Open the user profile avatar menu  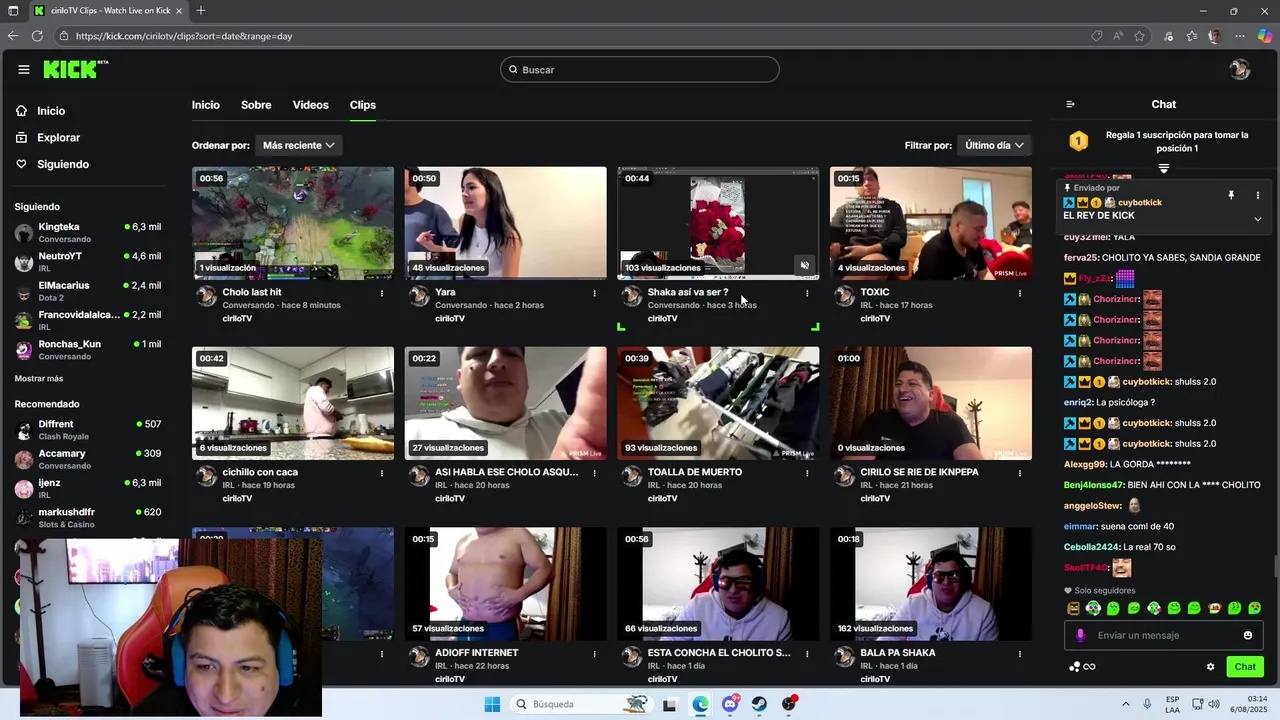1240,69
